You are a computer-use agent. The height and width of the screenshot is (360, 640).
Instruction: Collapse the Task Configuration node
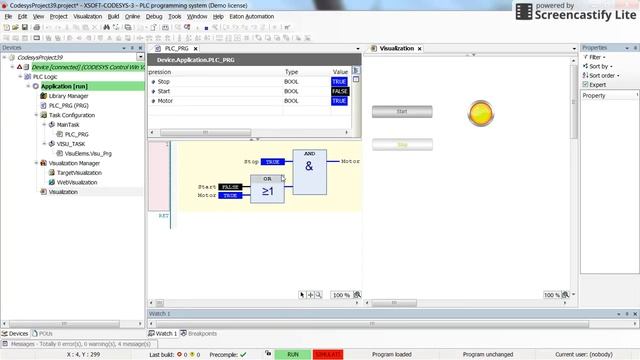[x=36, y=115]
